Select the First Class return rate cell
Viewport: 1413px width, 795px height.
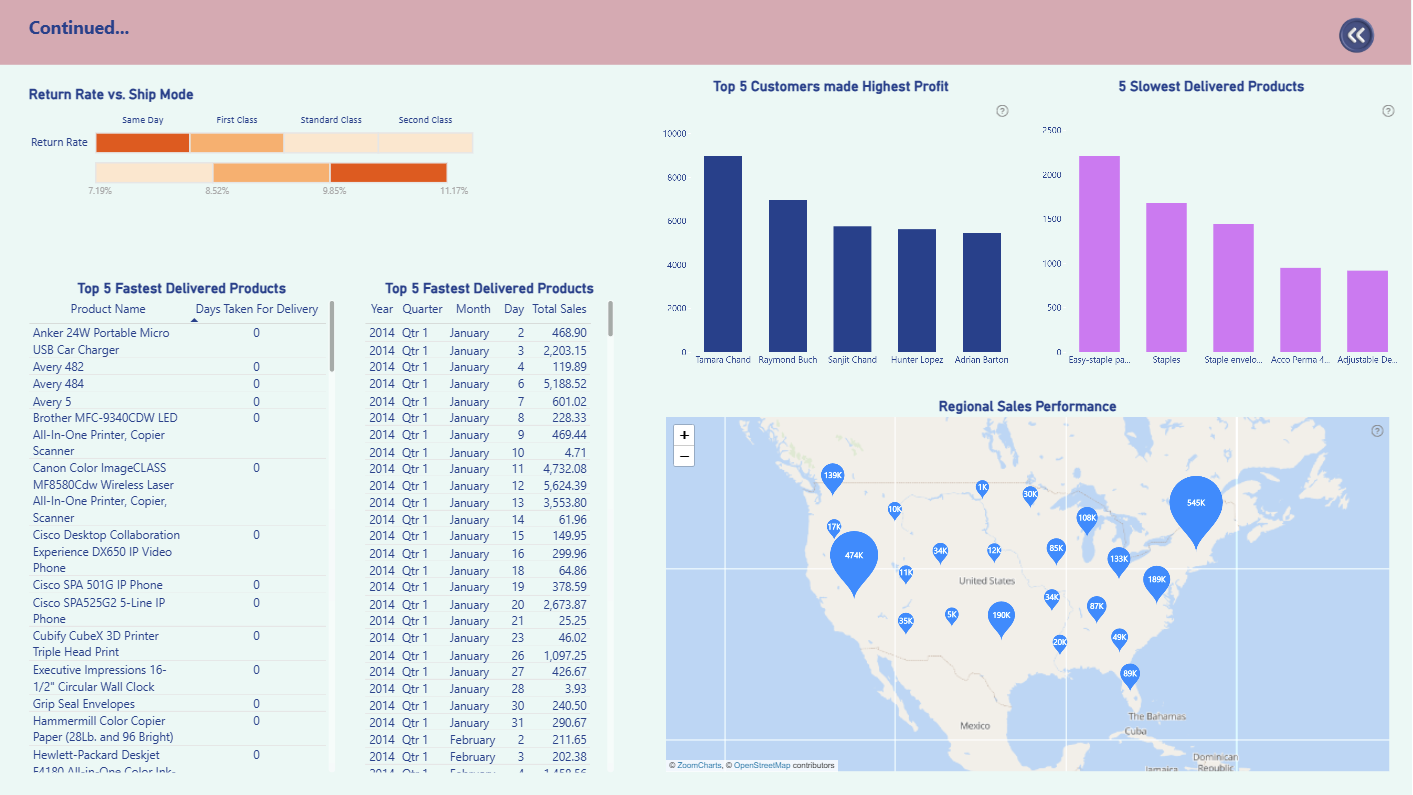[237, 143]
